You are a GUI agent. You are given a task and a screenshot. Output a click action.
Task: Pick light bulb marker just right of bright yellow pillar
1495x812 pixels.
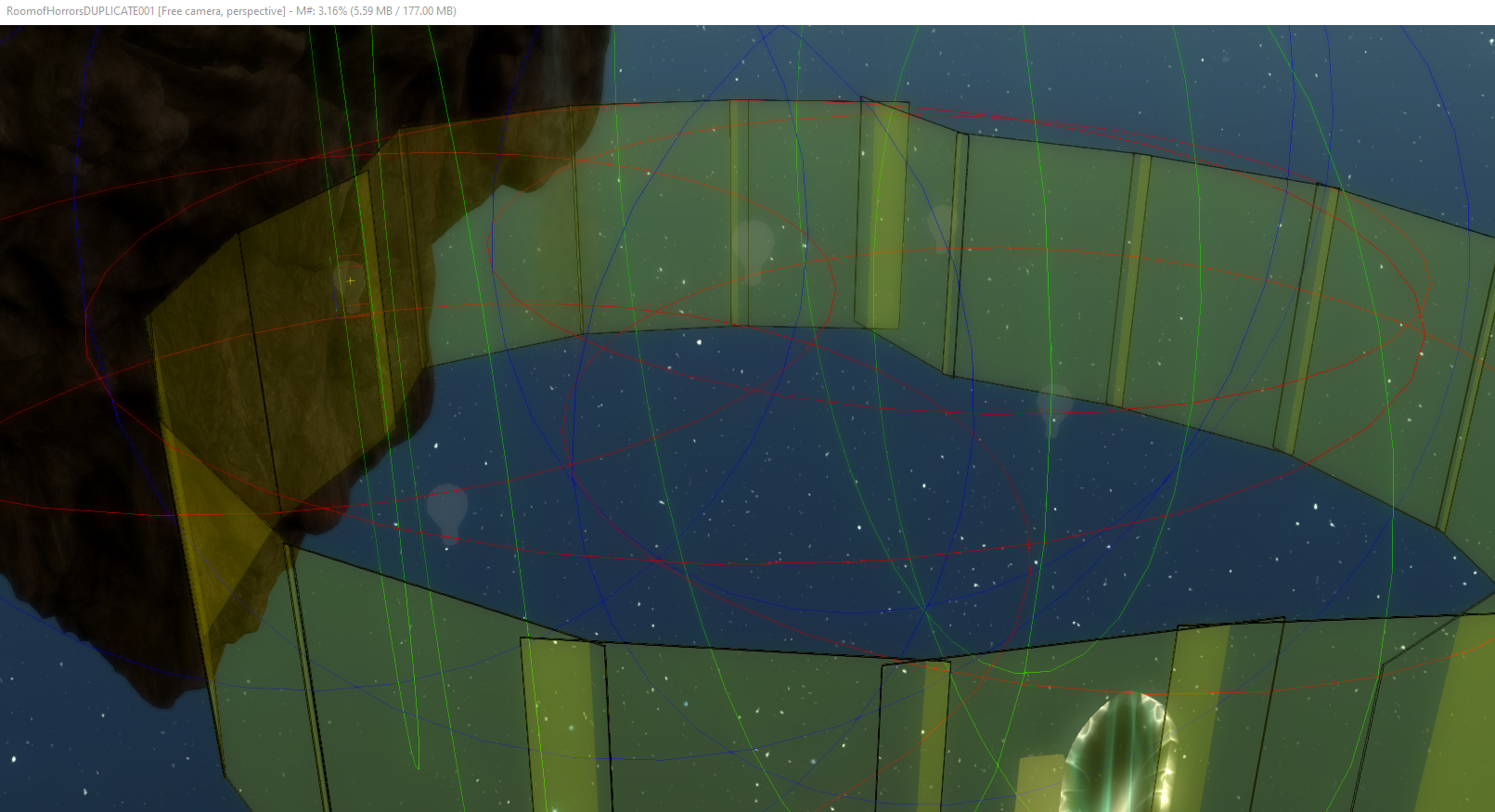942,227
